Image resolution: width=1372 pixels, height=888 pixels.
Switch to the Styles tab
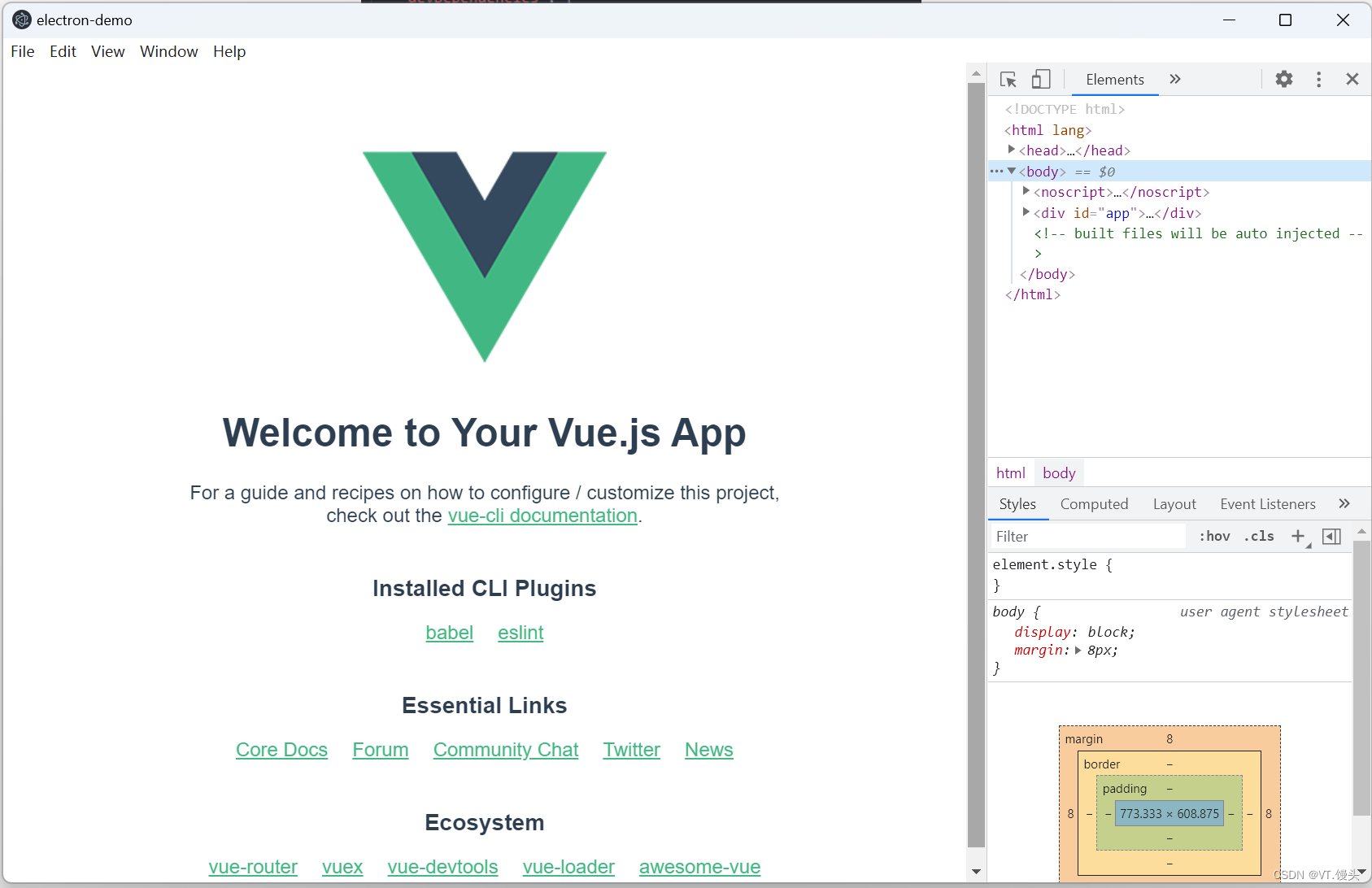click(x=1017, y=504)
